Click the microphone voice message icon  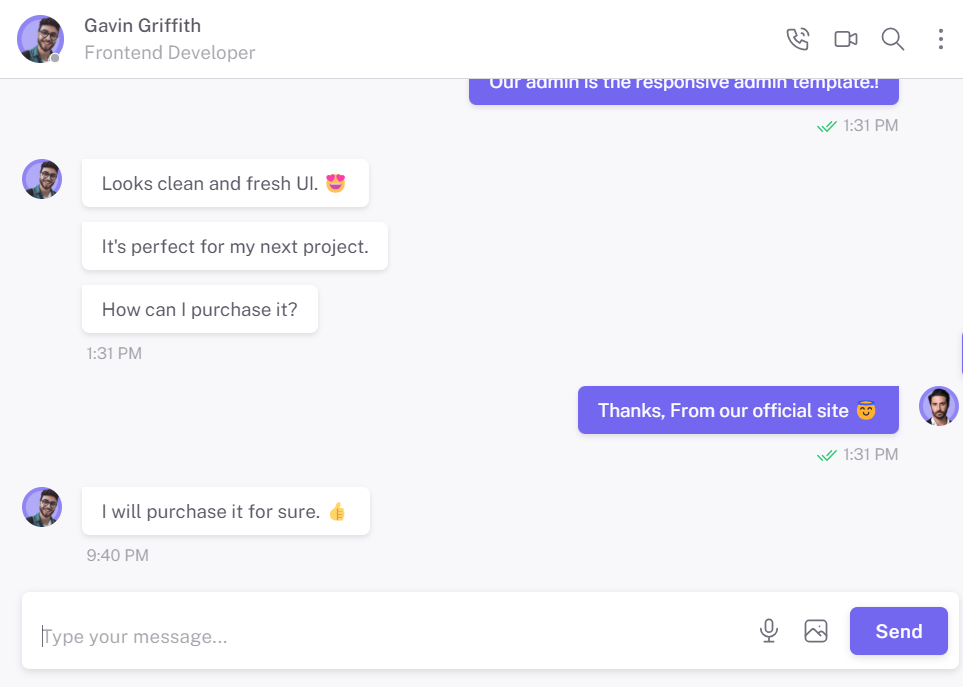coord(768,631)
